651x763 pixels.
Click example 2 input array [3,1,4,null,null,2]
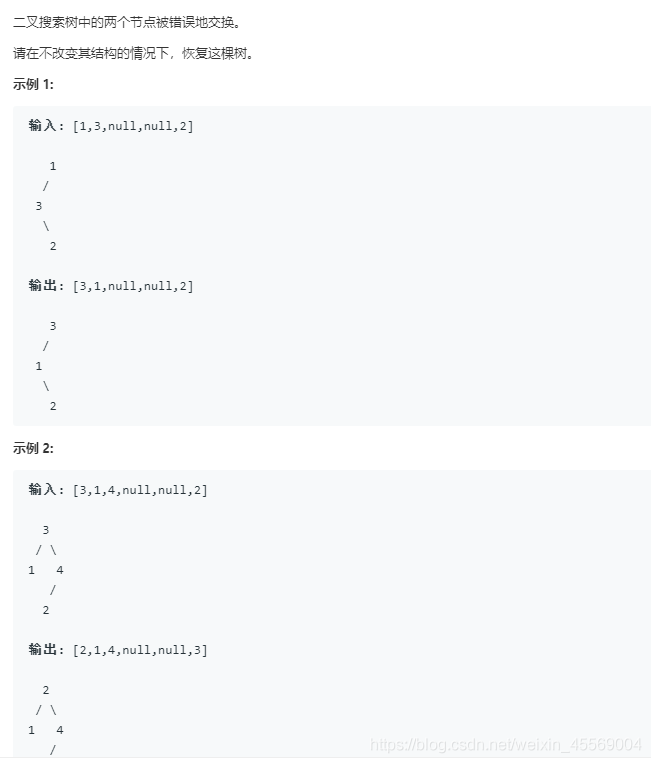140,490
